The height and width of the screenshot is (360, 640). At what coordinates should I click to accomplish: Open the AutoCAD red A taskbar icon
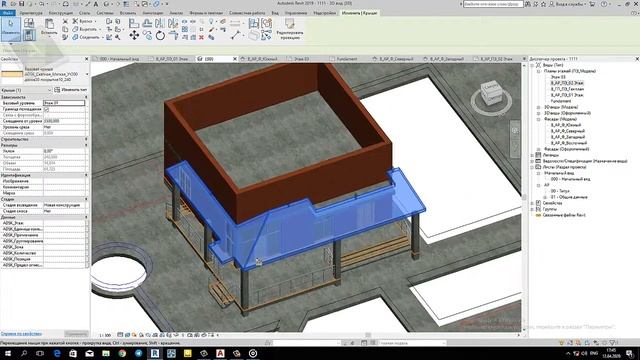coord(220,353)
